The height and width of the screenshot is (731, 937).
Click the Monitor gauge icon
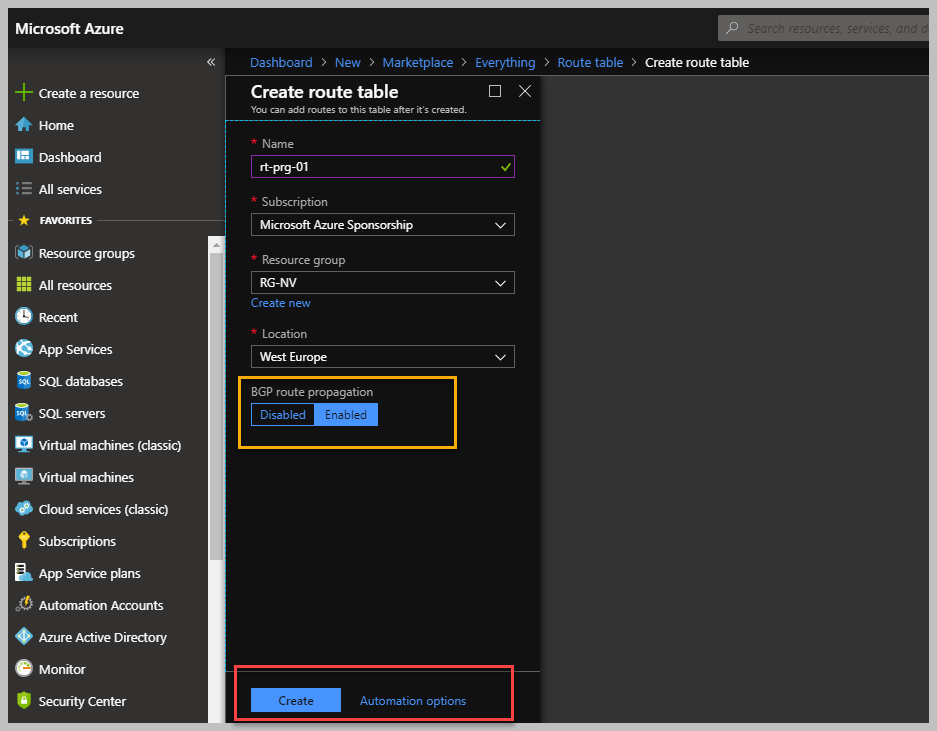tap(24, 668)
